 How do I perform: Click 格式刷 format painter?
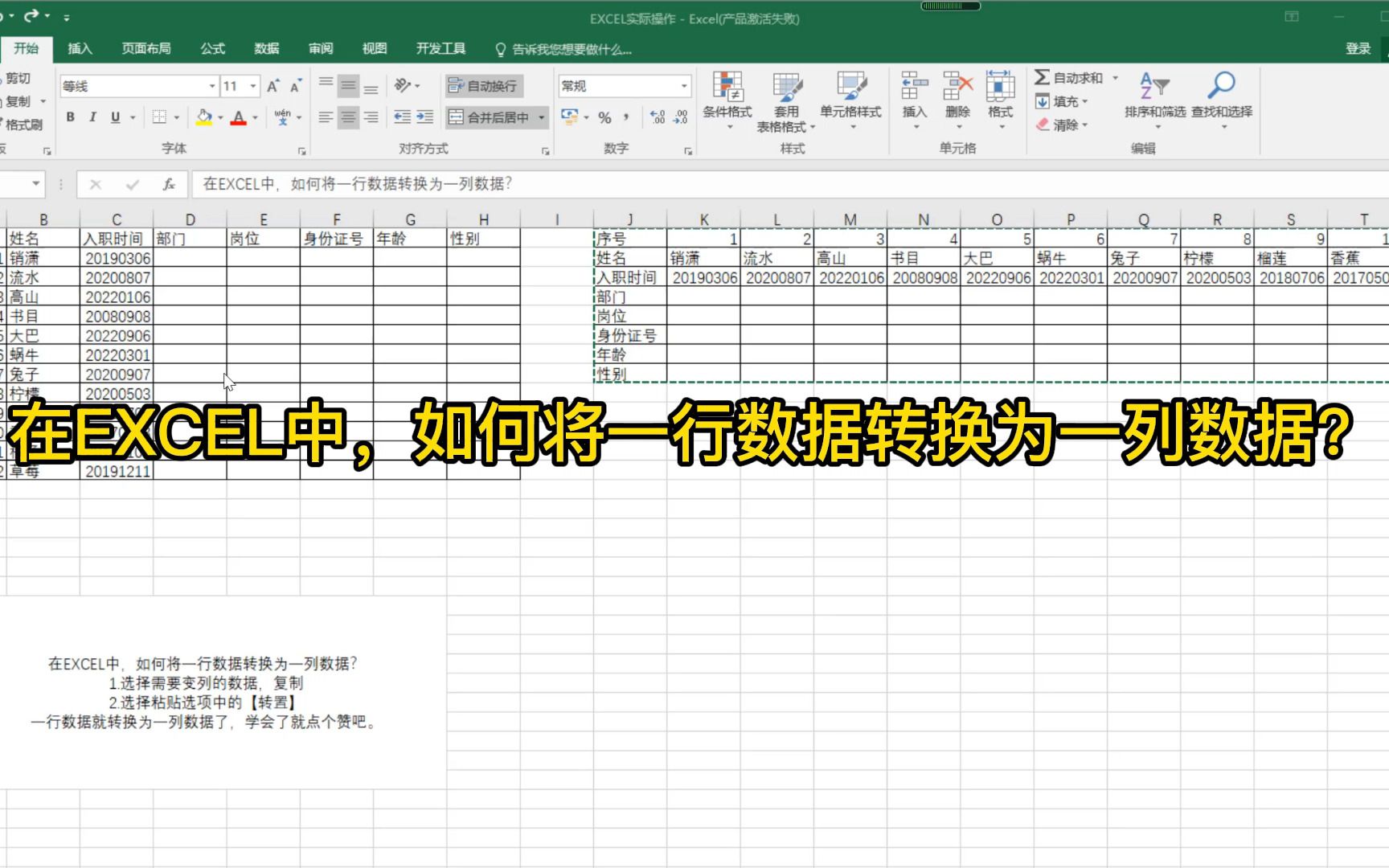click(22, 125)
